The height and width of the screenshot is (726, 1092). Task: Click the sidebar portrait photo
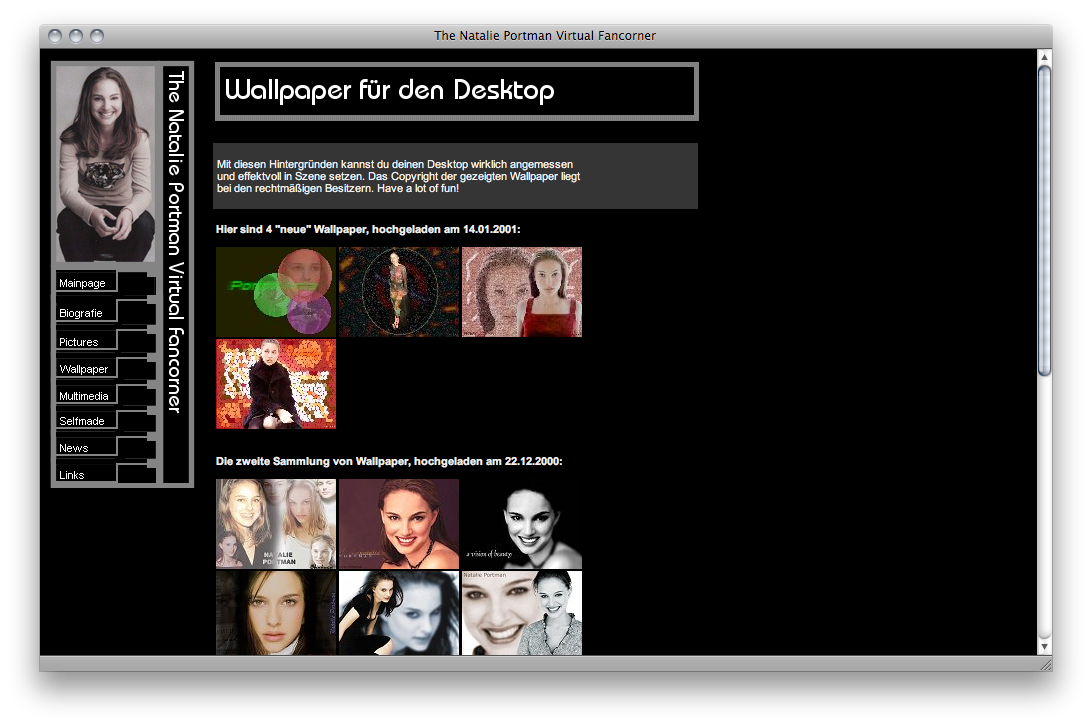[x=106, y=164]
